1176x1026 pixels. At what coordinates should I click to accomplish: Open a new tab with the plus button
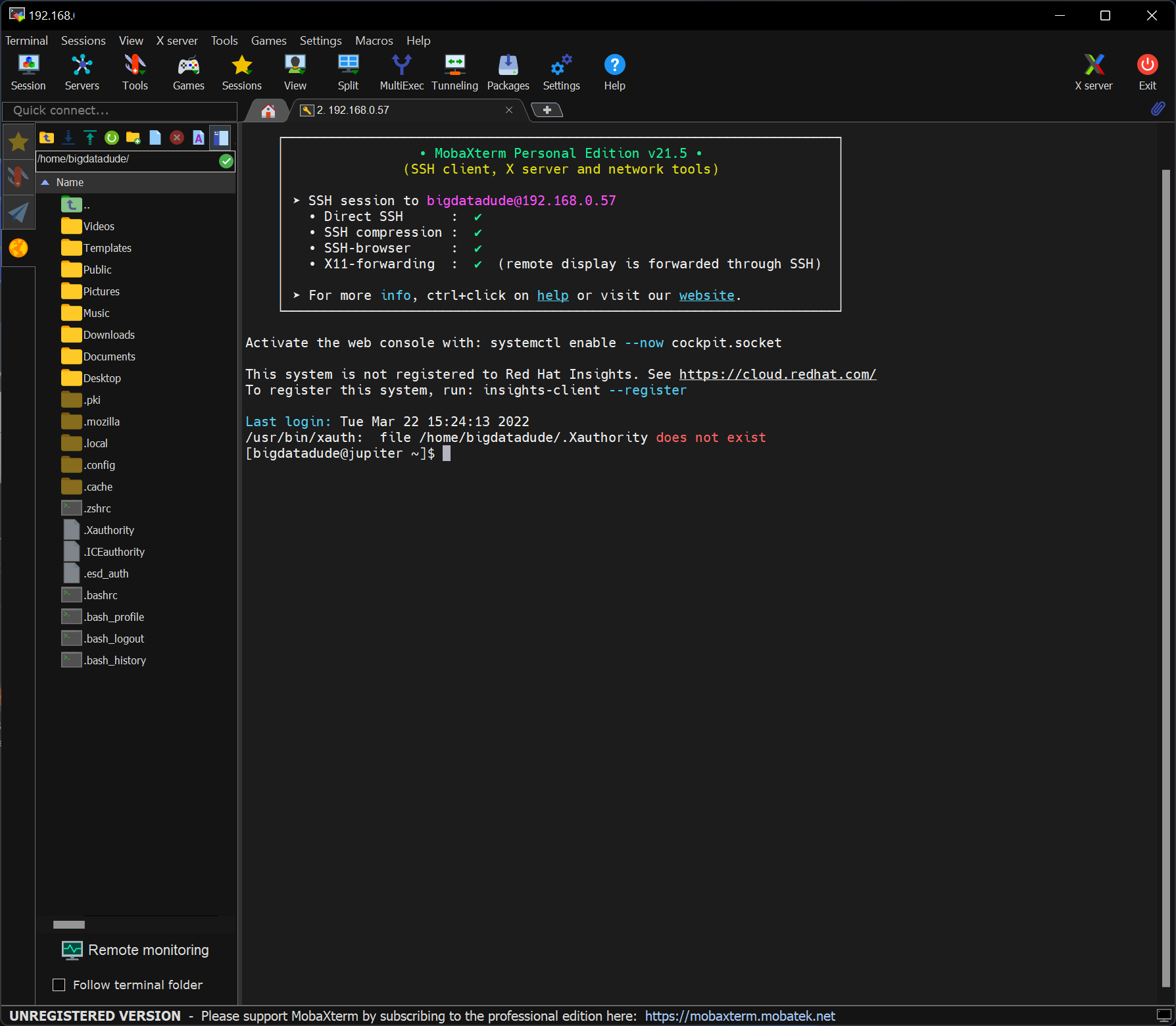[x=547, y=110]
